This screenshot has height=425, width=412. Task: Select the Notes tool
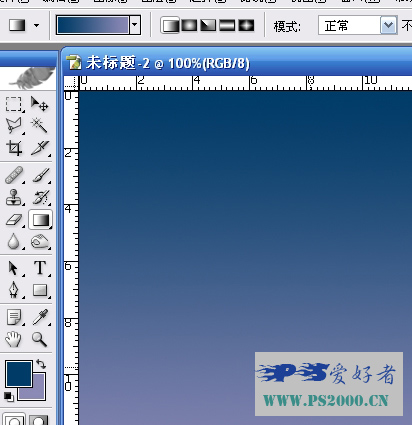(14, 317)
